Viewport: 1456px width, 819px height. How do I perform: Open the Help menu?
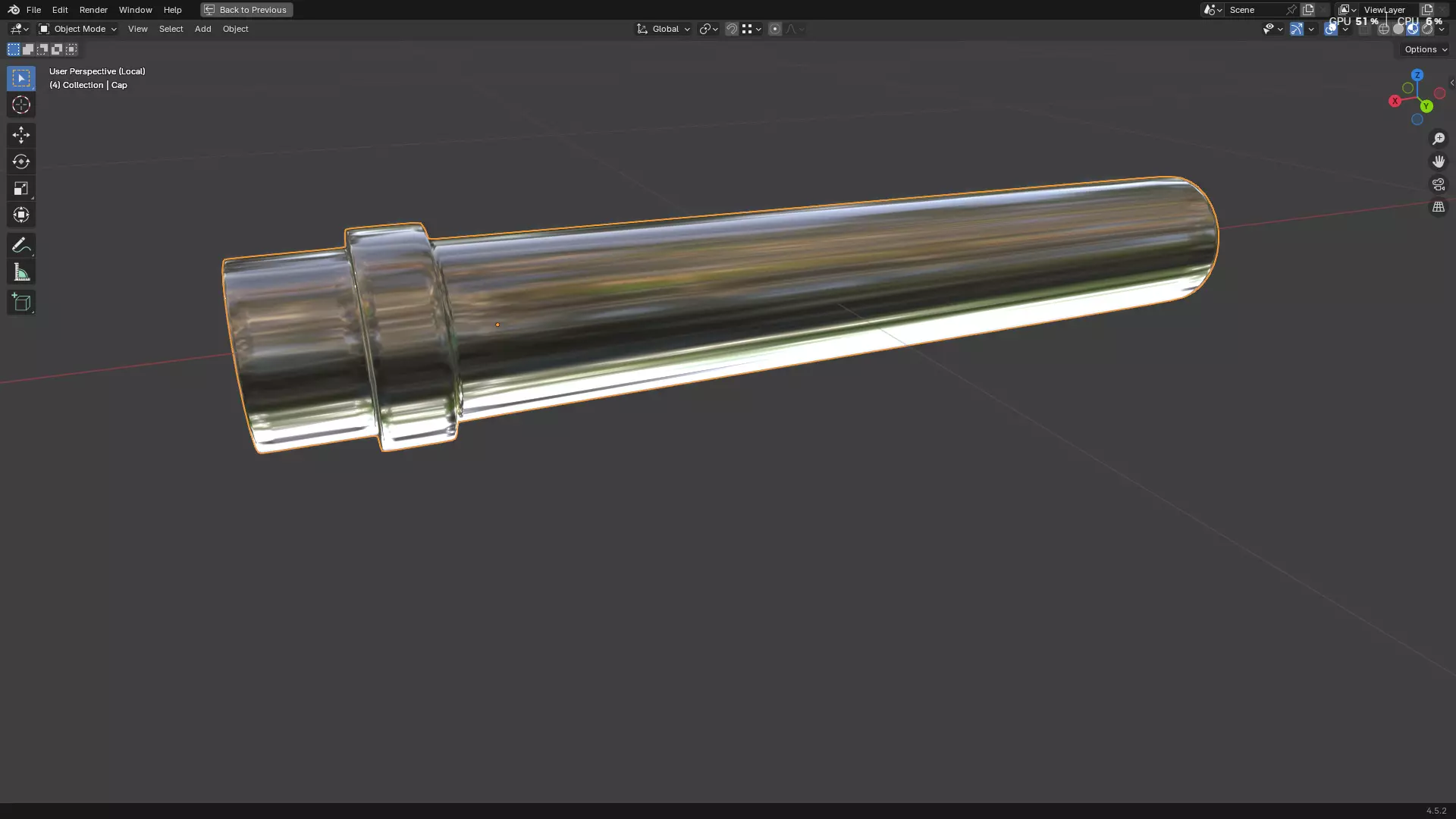coord(172,10)
